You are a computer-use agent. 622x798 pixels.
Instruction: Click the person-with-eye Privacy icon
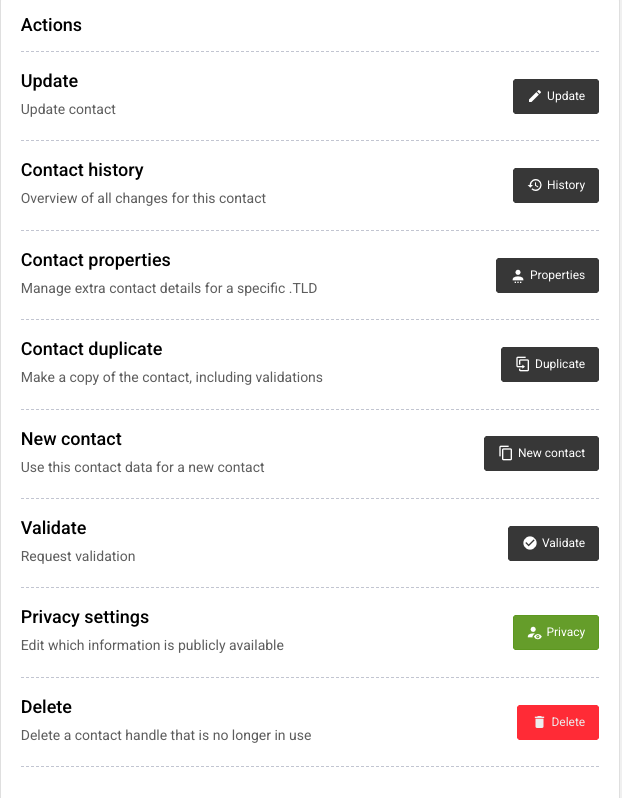[534, 633]
